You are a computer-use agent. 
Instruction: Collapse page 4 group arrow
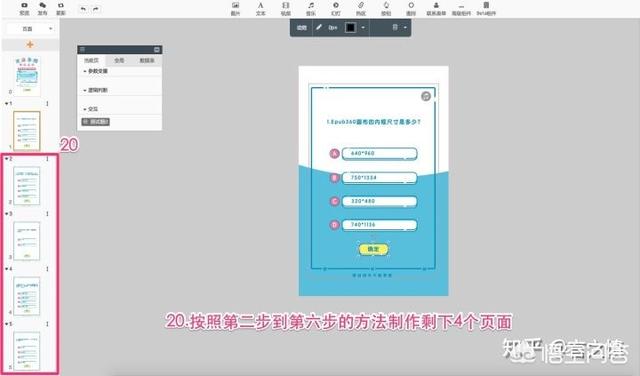[x=7, y=269]
